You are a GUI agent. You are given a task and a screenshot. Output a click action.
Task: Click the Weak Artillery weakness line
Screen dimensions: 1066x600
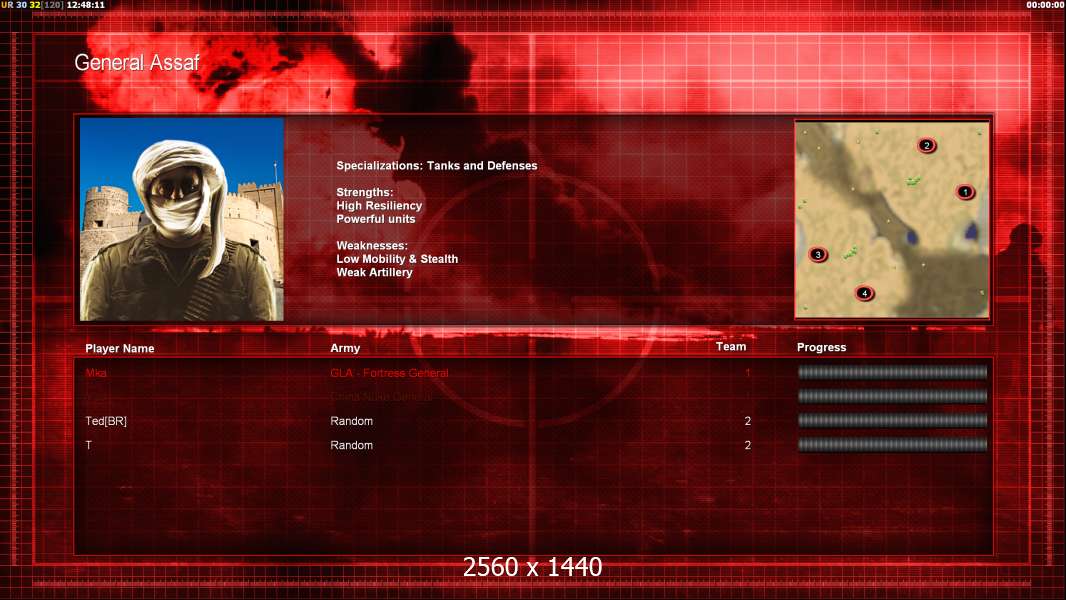[x=374, y=272]
